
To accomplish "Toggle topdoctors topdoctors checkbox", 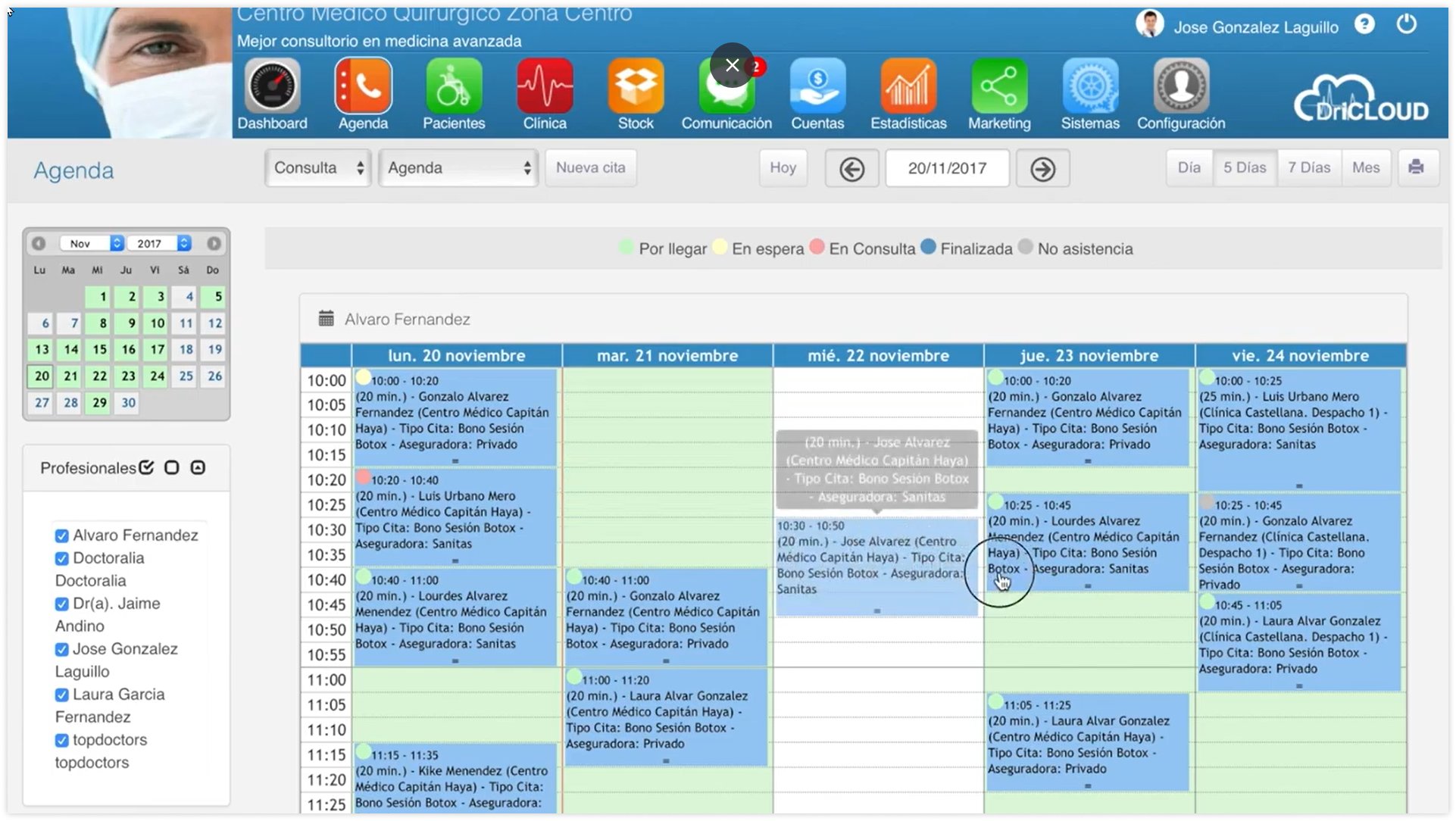I will tap(61, 740).
